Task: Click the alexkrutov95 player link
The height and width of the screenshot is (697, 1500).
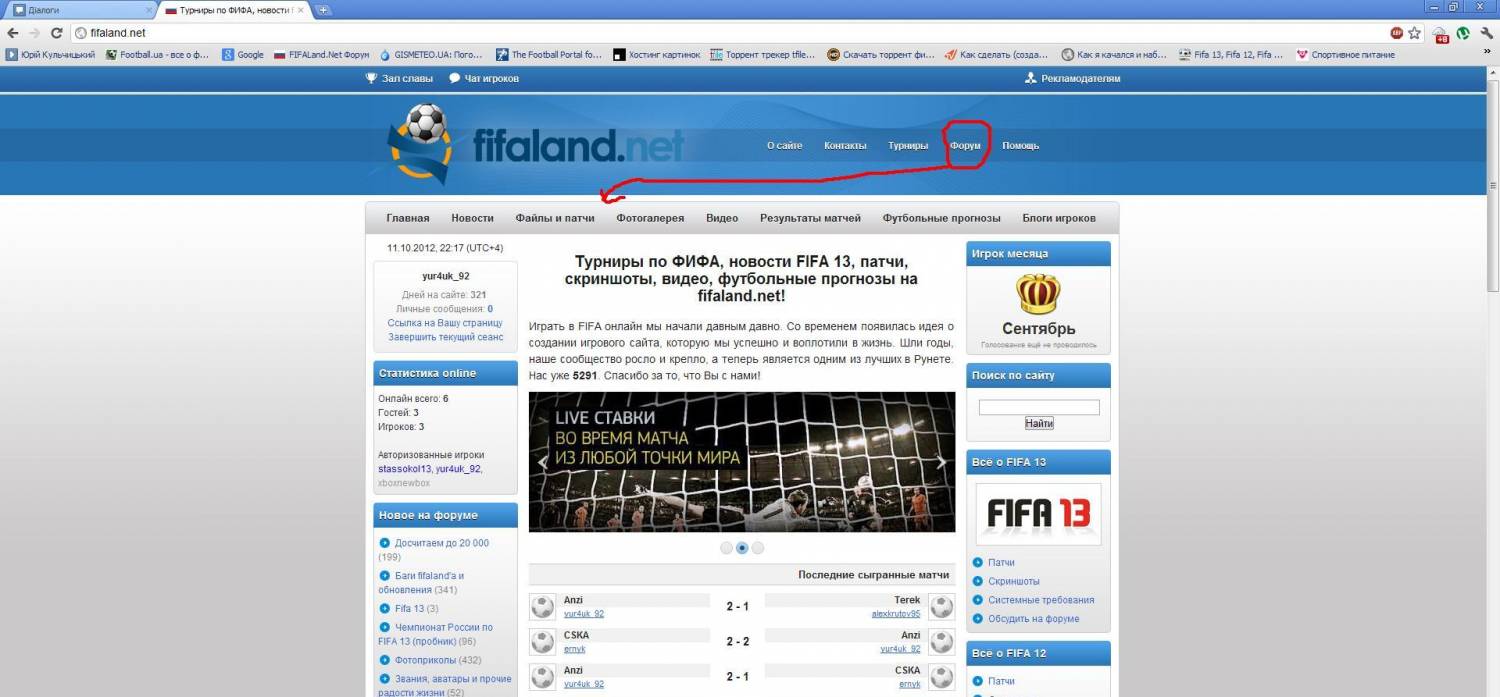Action: point(896,614)
